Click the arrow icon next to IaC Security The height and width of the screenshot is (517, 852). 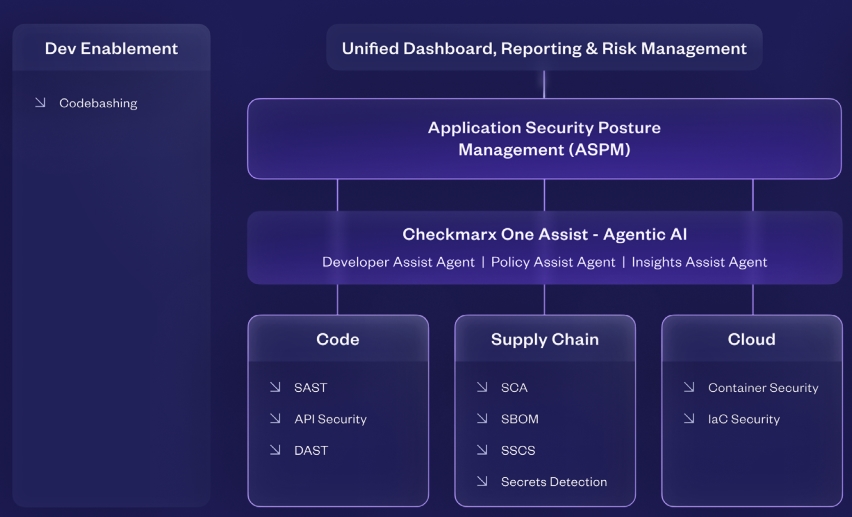(x=689, y=419)
